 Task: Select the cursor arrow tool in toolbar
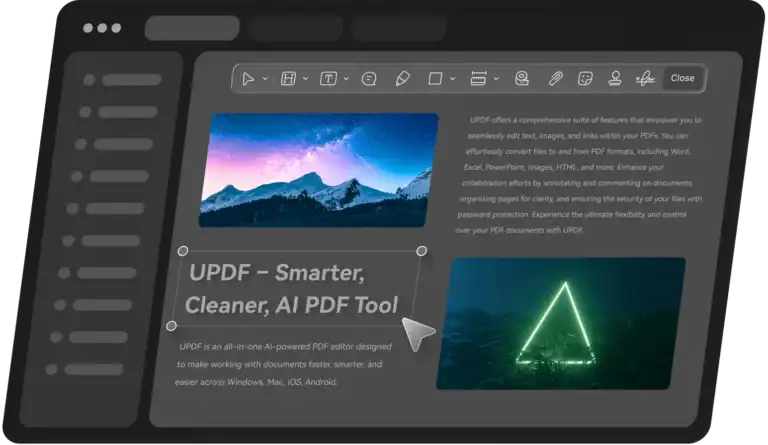[248, 78]
